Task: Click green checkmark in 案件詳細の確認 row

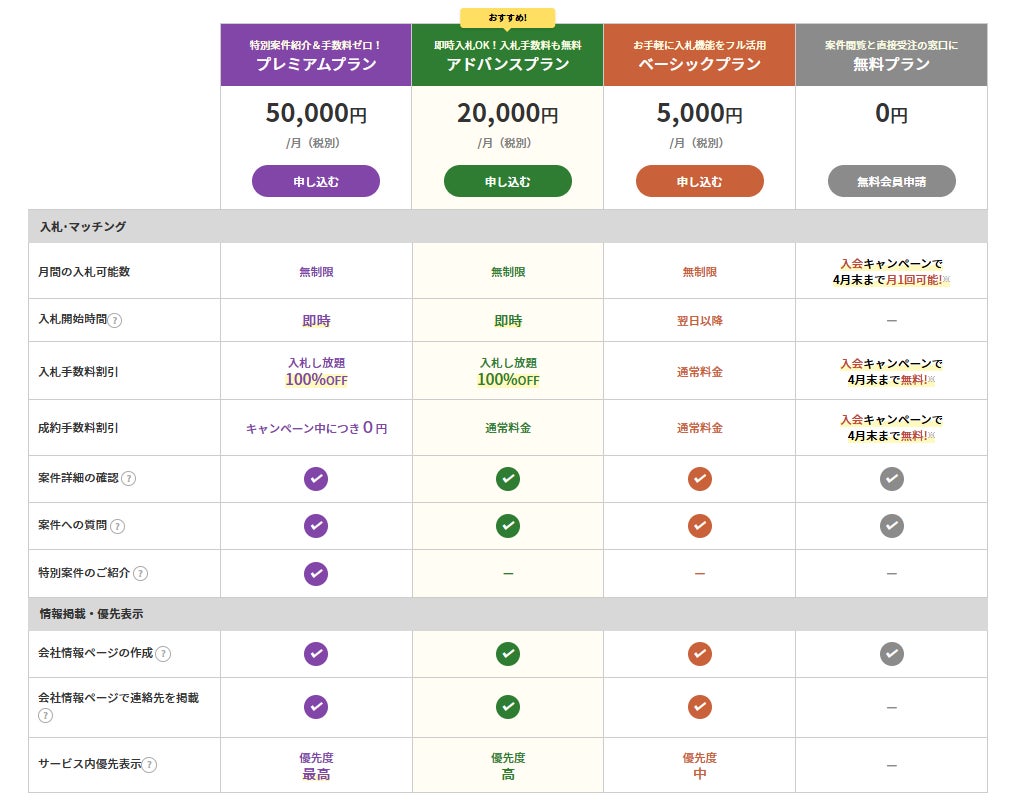Action: (x=508, y=479)
